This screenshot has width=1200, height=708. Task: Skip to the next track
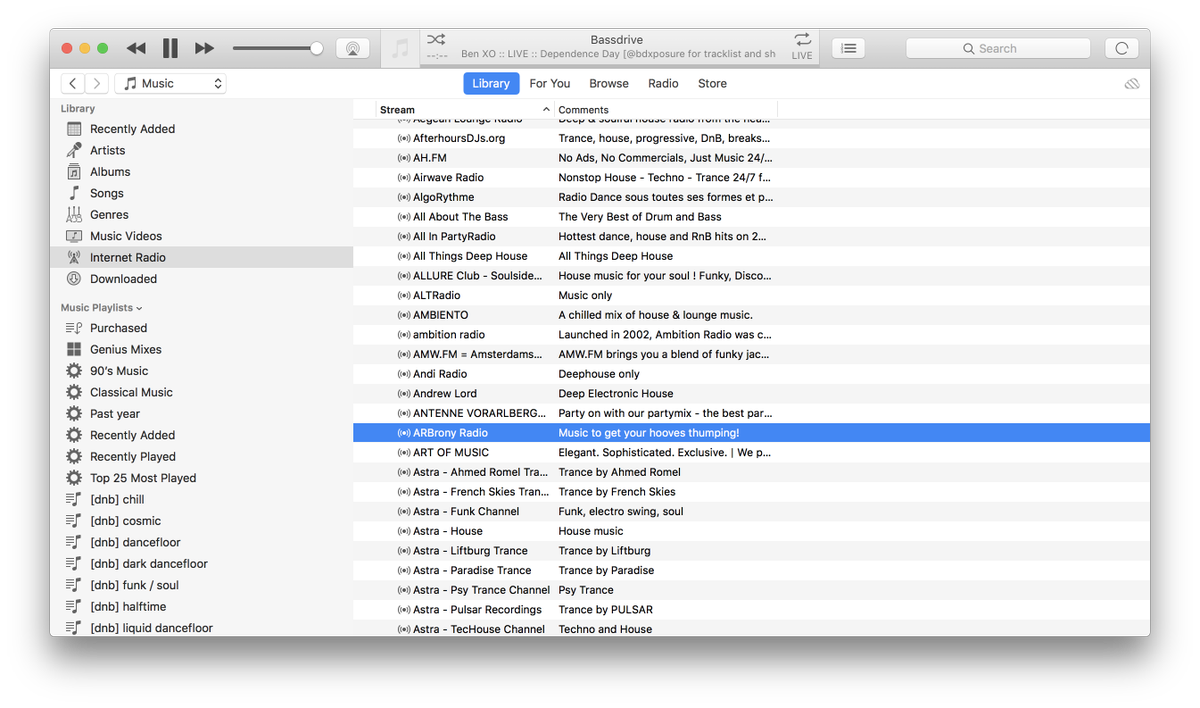coord(204,48)
